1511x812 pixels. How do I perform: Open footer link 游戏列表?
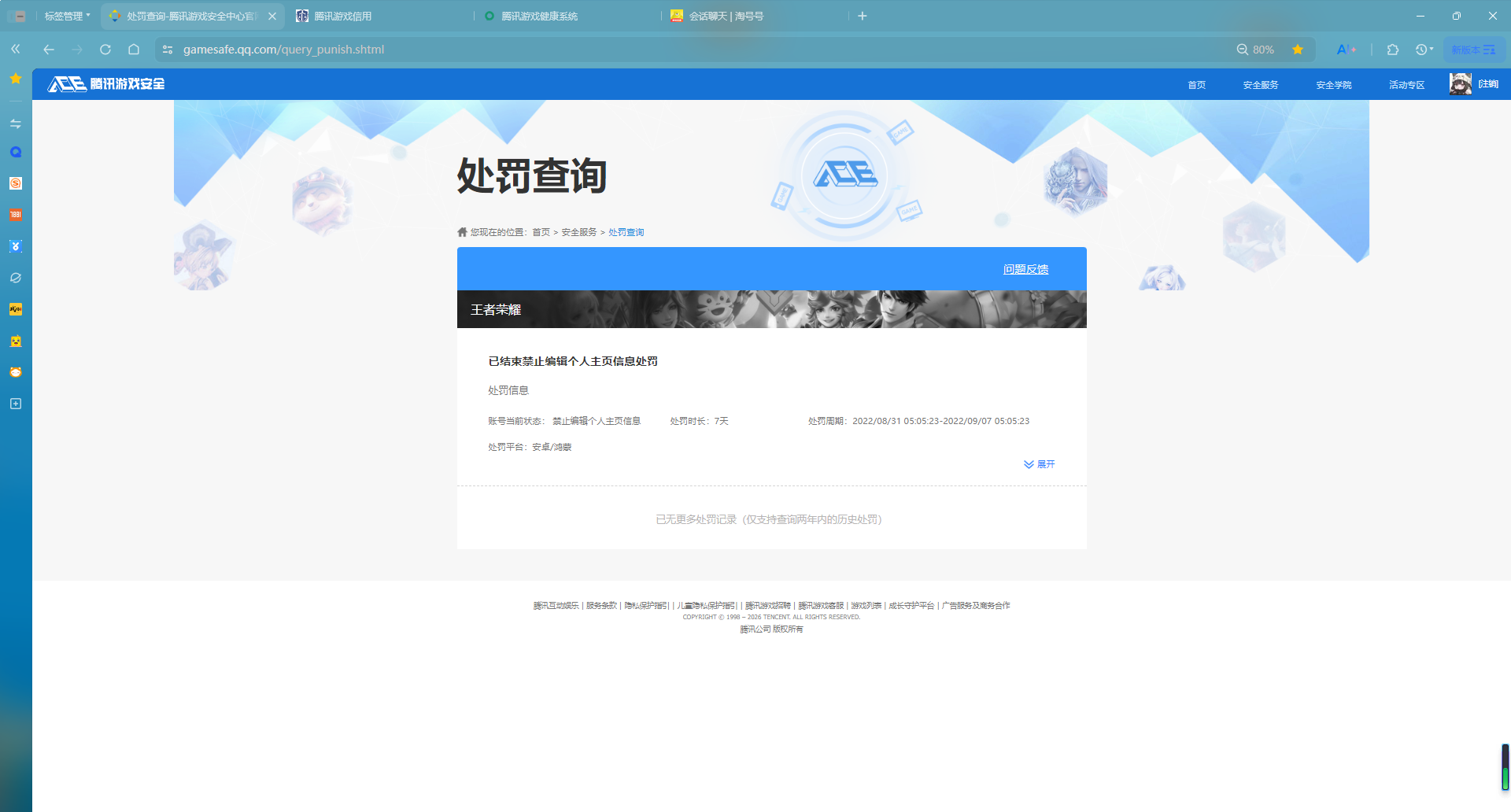(x=866, y=606)
